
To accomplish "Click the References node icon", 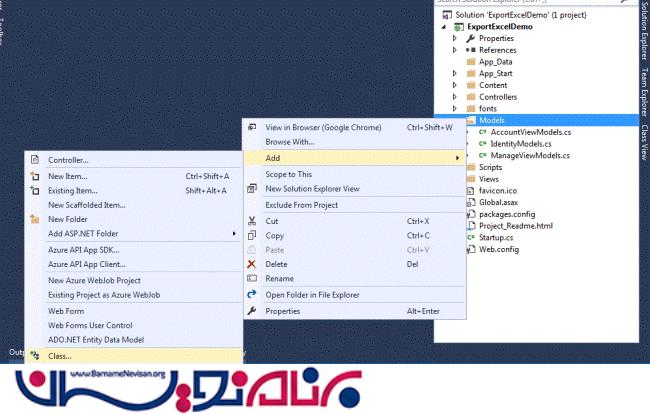I will coord(471,50).
